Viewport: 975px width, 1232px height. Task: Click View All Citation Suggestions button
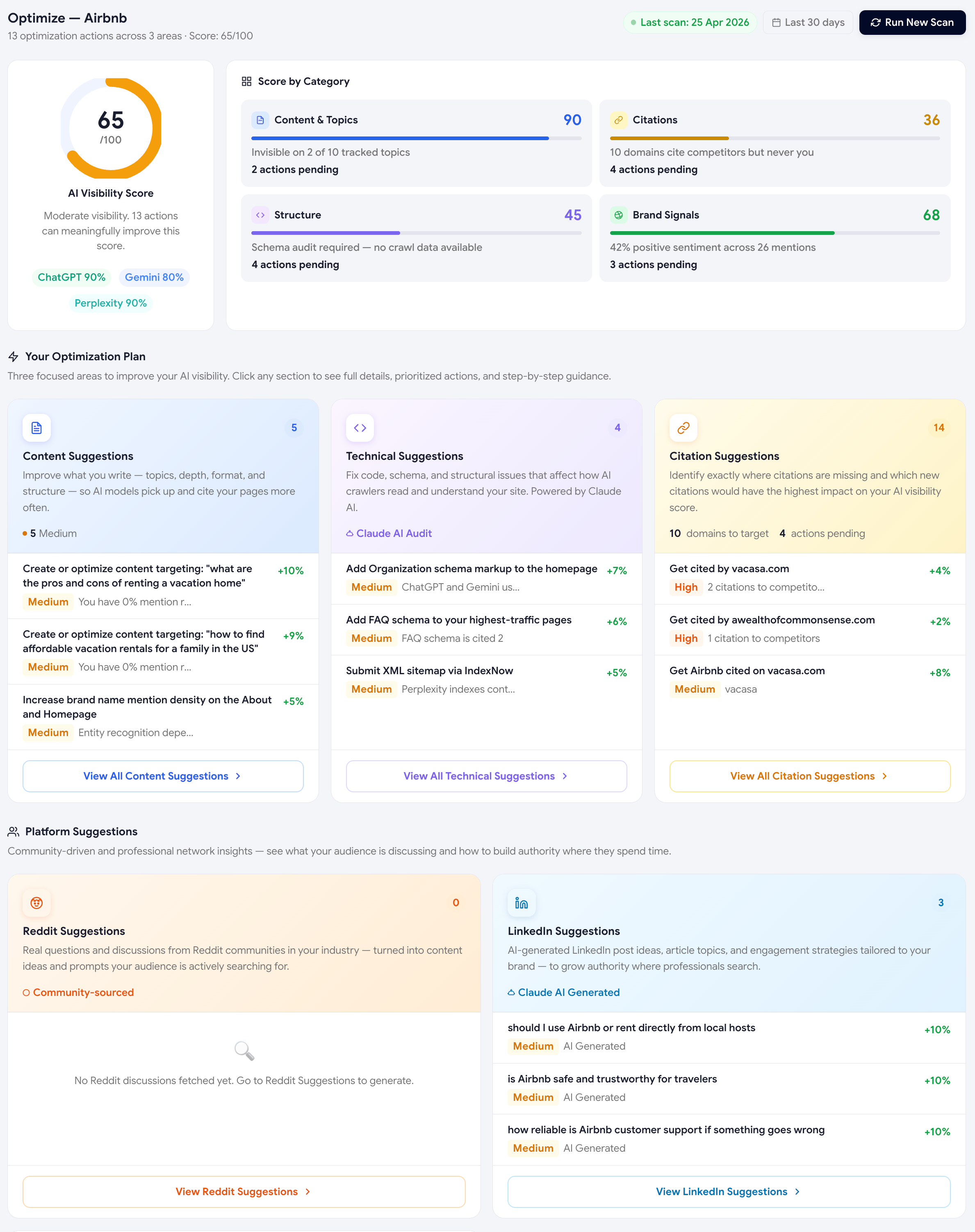pyautogui.click(x=809, y=776)
